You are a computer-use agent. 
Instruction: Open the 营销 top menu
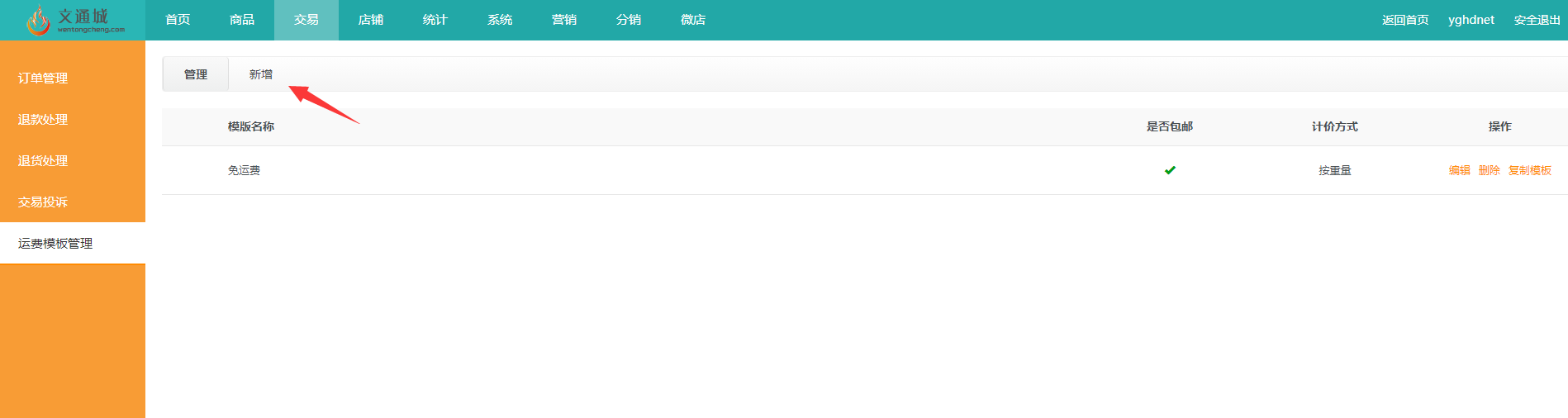564,20
